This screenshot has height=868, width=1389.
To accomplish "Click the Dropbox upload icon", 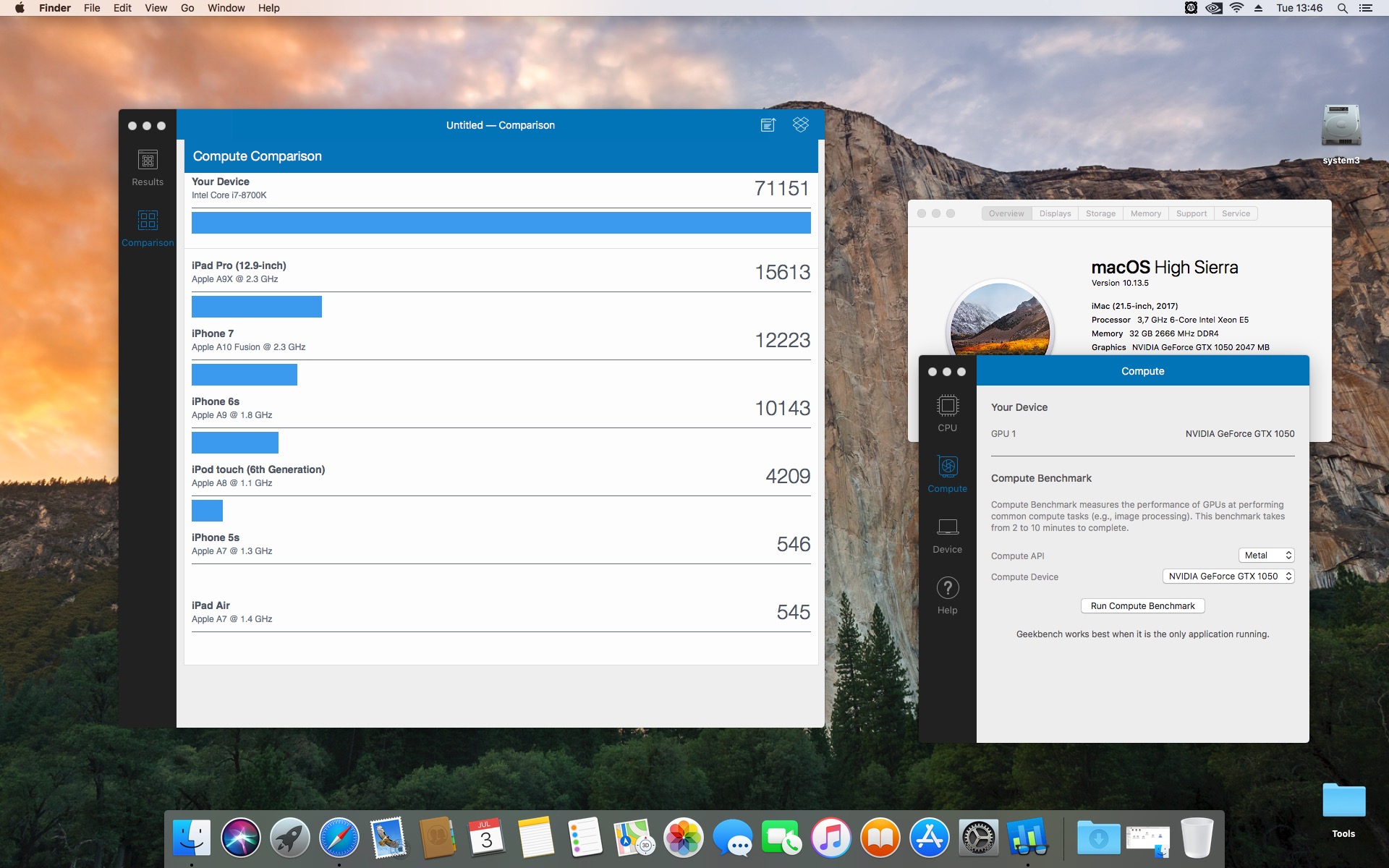I will (800, 125).
